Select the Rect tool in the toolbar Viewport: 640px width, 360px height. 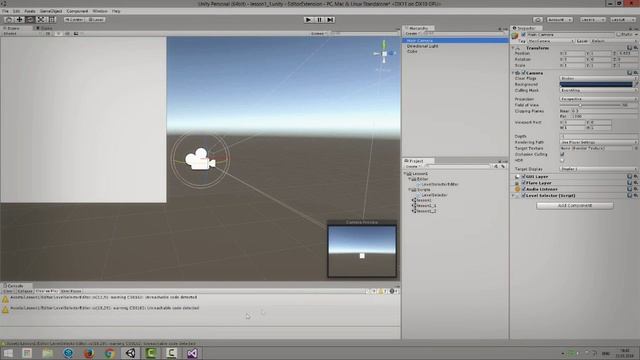(x=52, y=20)
